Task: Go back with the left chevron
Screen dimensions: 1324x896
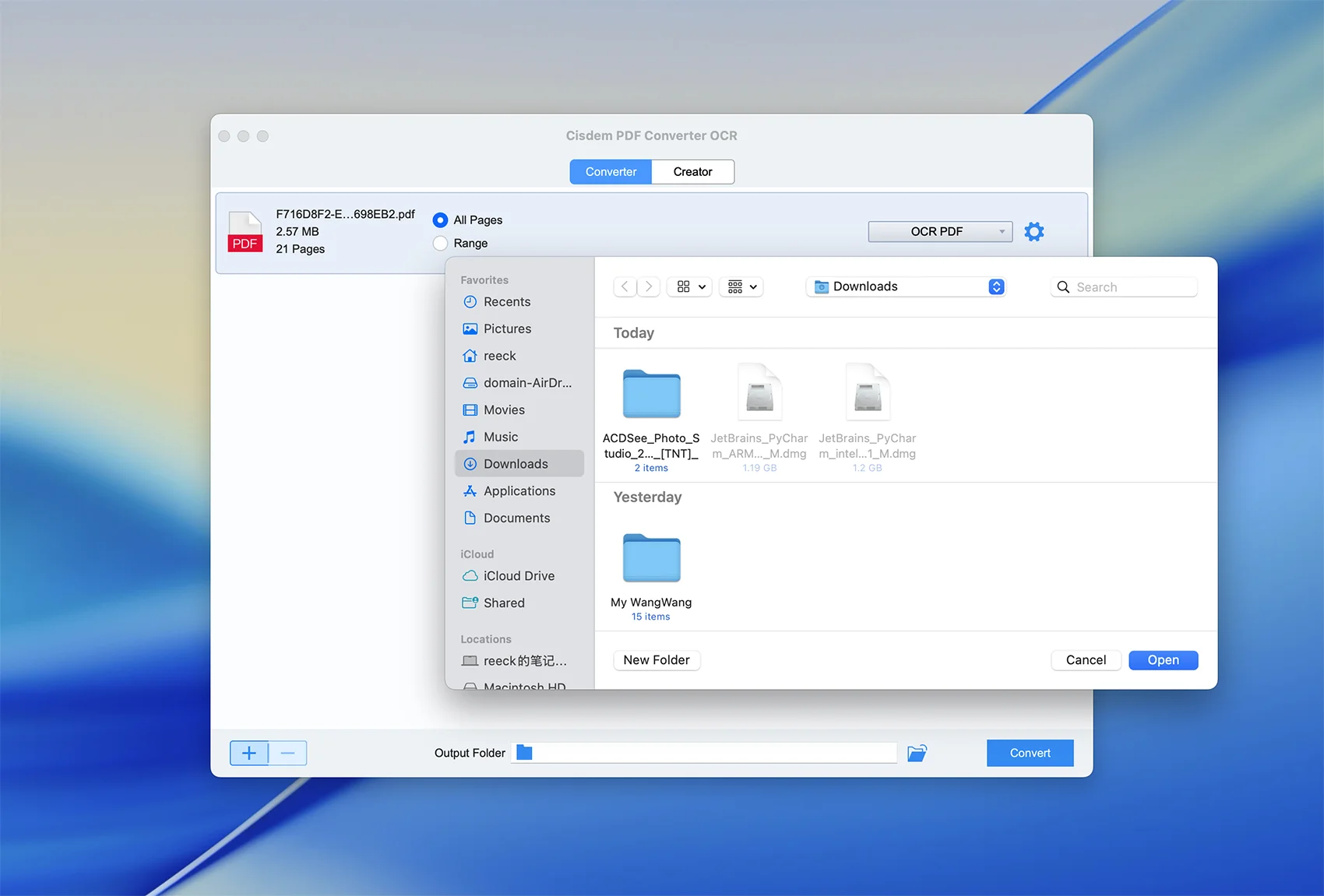Action: pos(625,286)
